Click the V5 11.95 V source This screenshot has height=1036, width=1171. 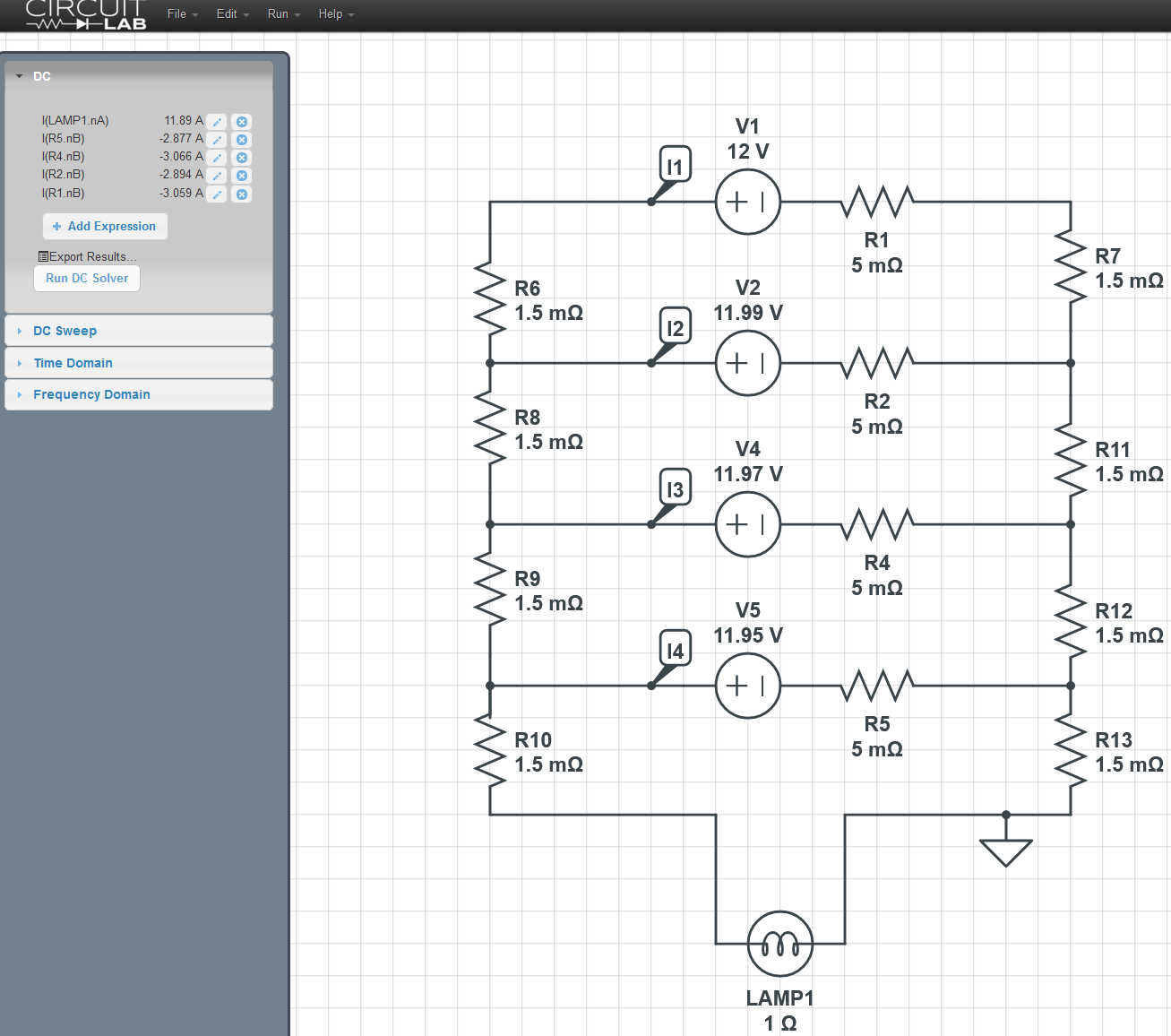(x=747, y=686)
